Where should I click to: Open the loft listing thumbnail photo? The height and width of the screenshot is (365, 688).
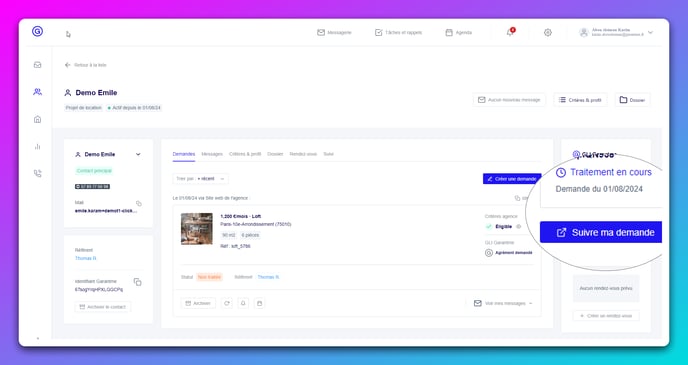point(197,229)
